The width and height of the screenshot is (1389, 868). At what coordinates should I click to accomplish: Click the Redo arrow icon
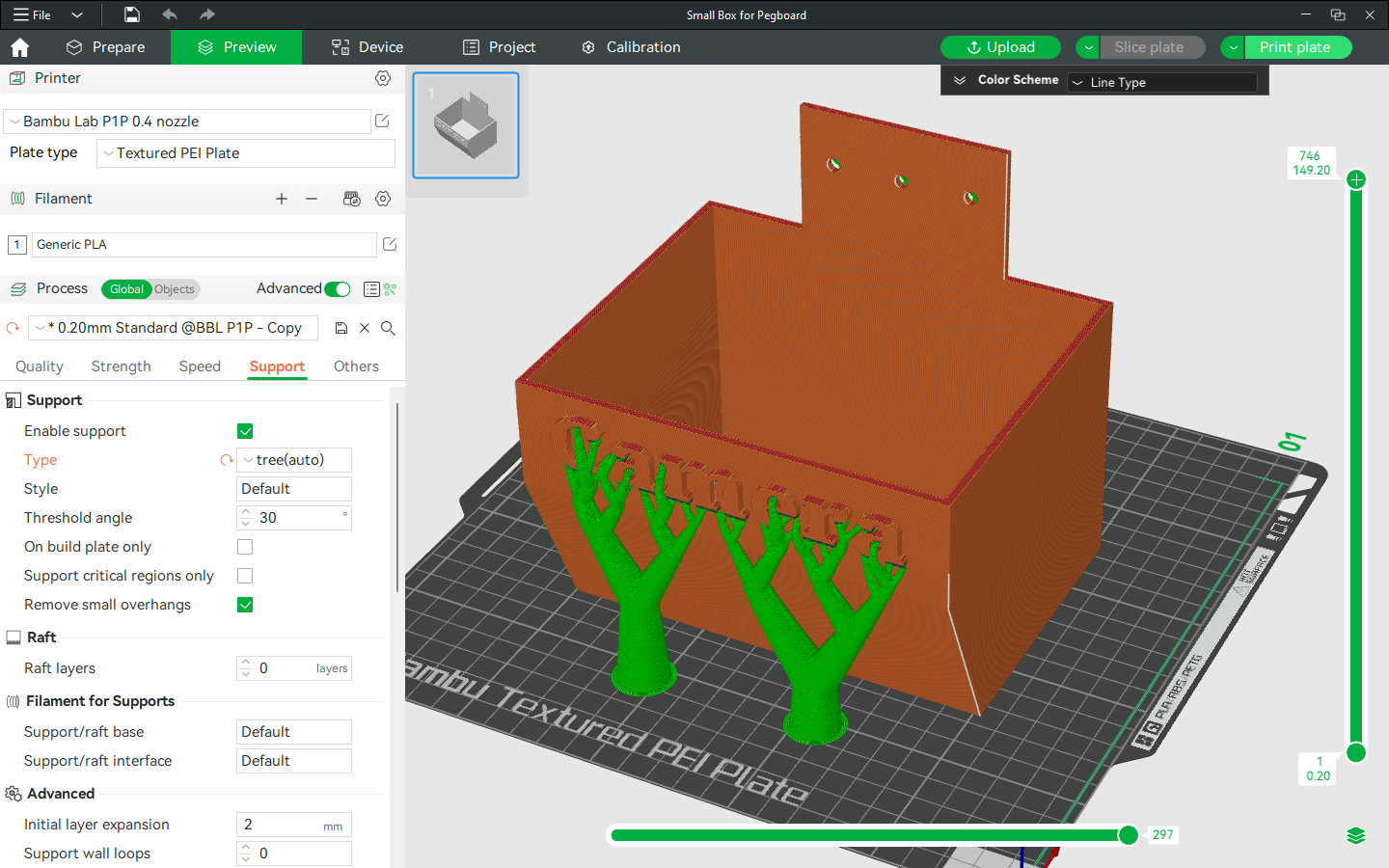tap(206, 14)
